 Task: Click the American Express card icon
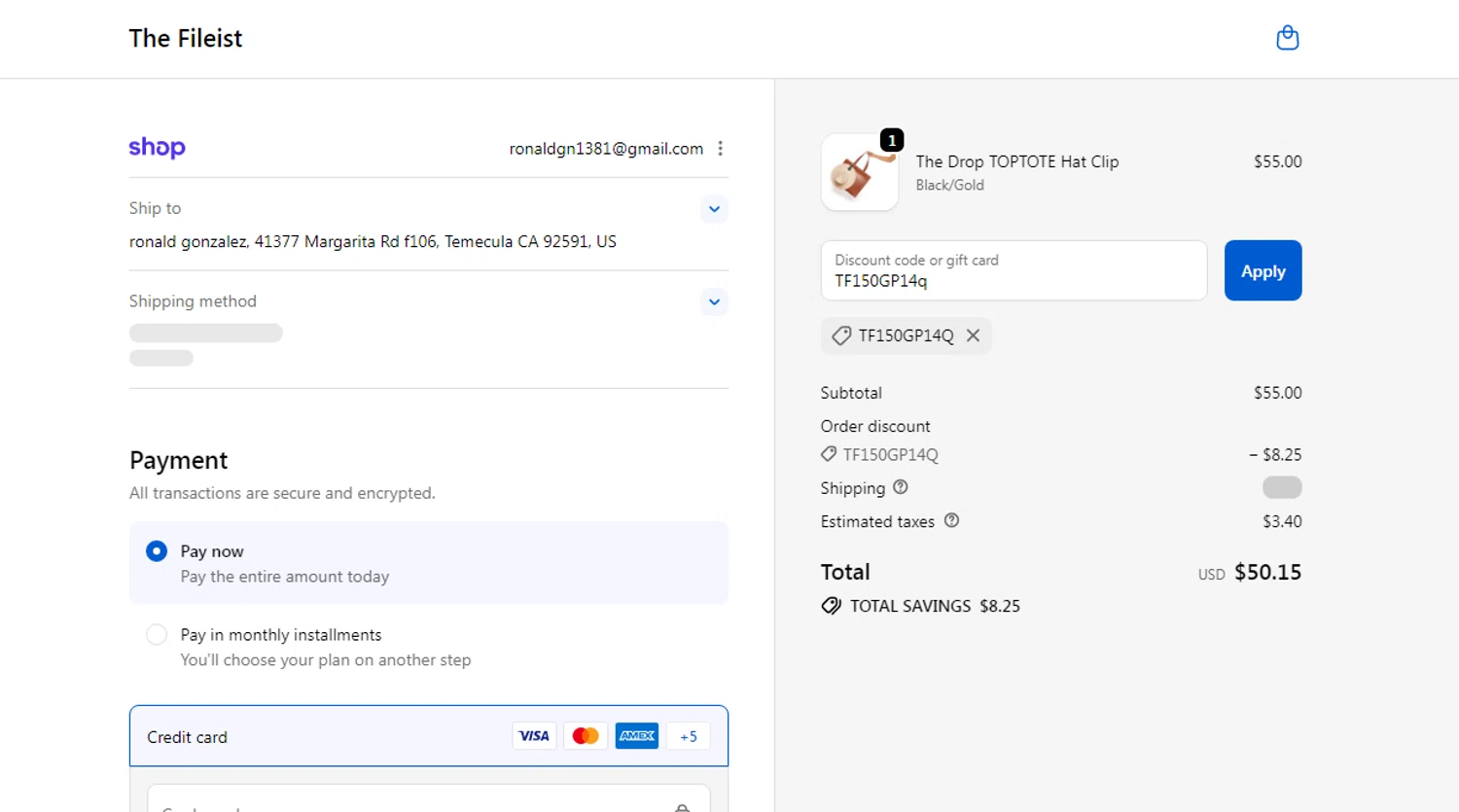tap(637, 736)
